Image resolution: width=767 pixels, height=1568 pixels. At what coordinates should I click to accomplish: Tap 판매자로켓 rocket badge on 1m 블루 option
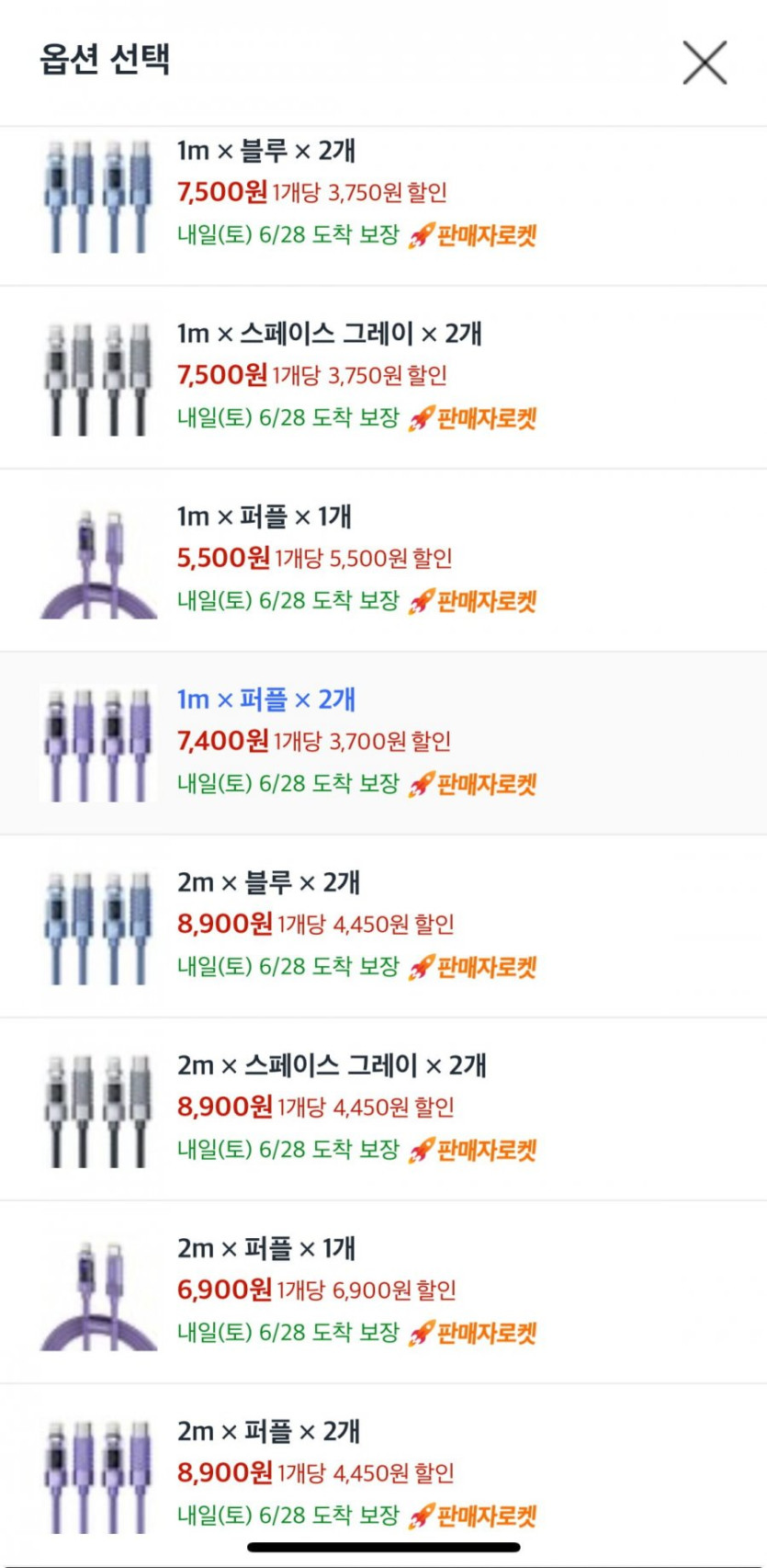[x=473, y=236]
